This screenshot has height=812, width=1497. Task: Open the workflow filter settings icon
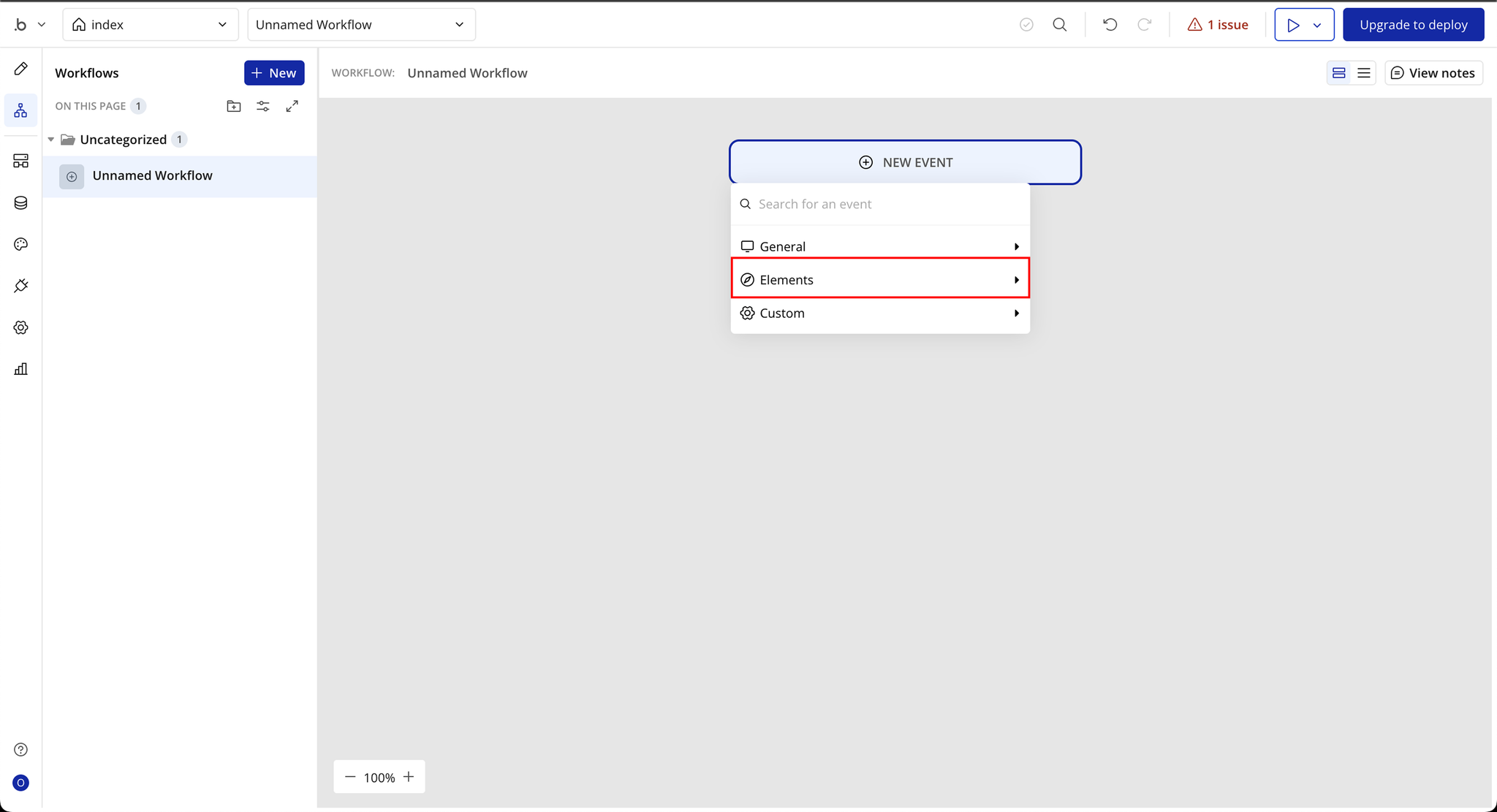click(x=263, y=107)
